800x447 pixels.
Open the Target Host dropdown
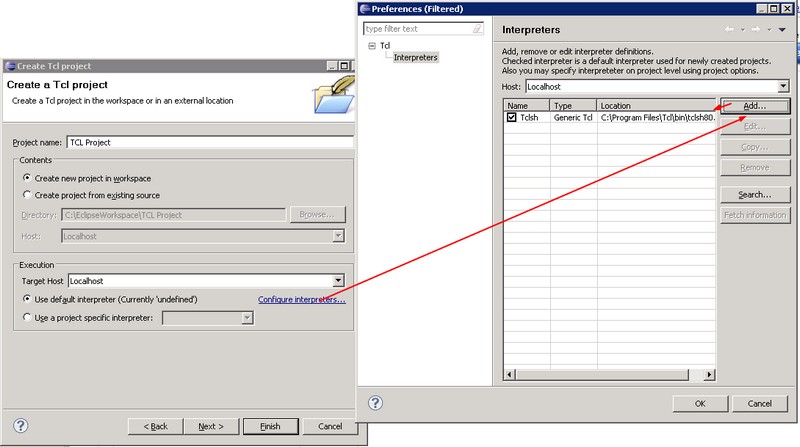click(x=339, y=282)
